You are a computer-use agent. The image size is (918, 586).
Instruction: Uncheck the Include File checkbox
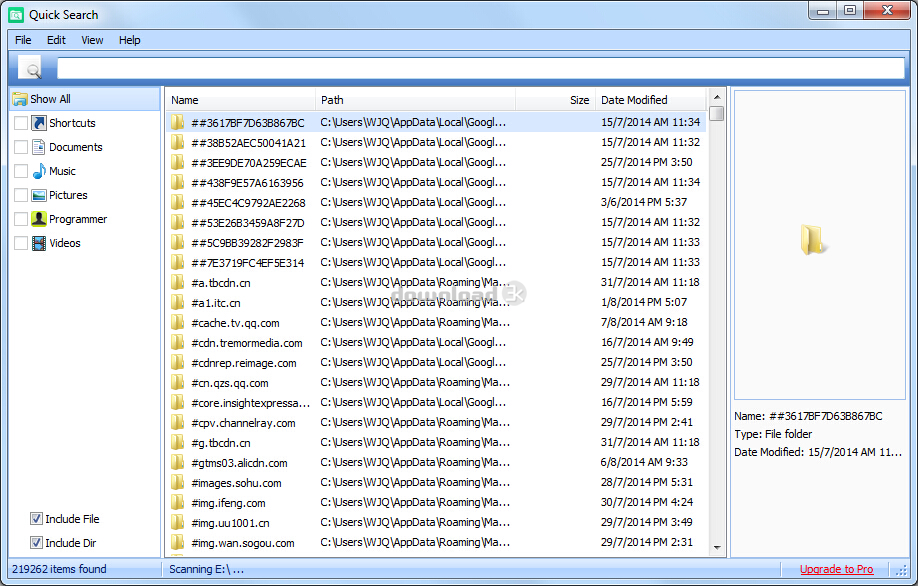tap(36, 519)
